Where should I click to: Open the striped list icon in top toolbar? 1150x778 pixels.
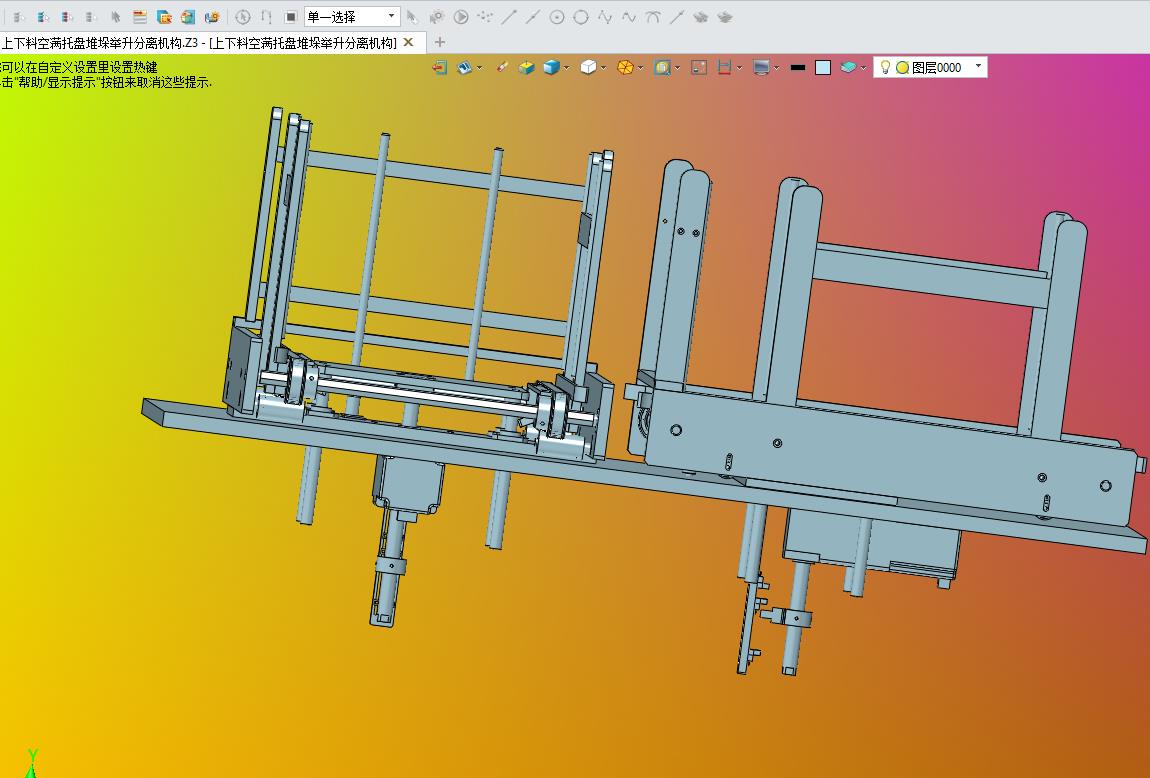[x=139, y=16]
